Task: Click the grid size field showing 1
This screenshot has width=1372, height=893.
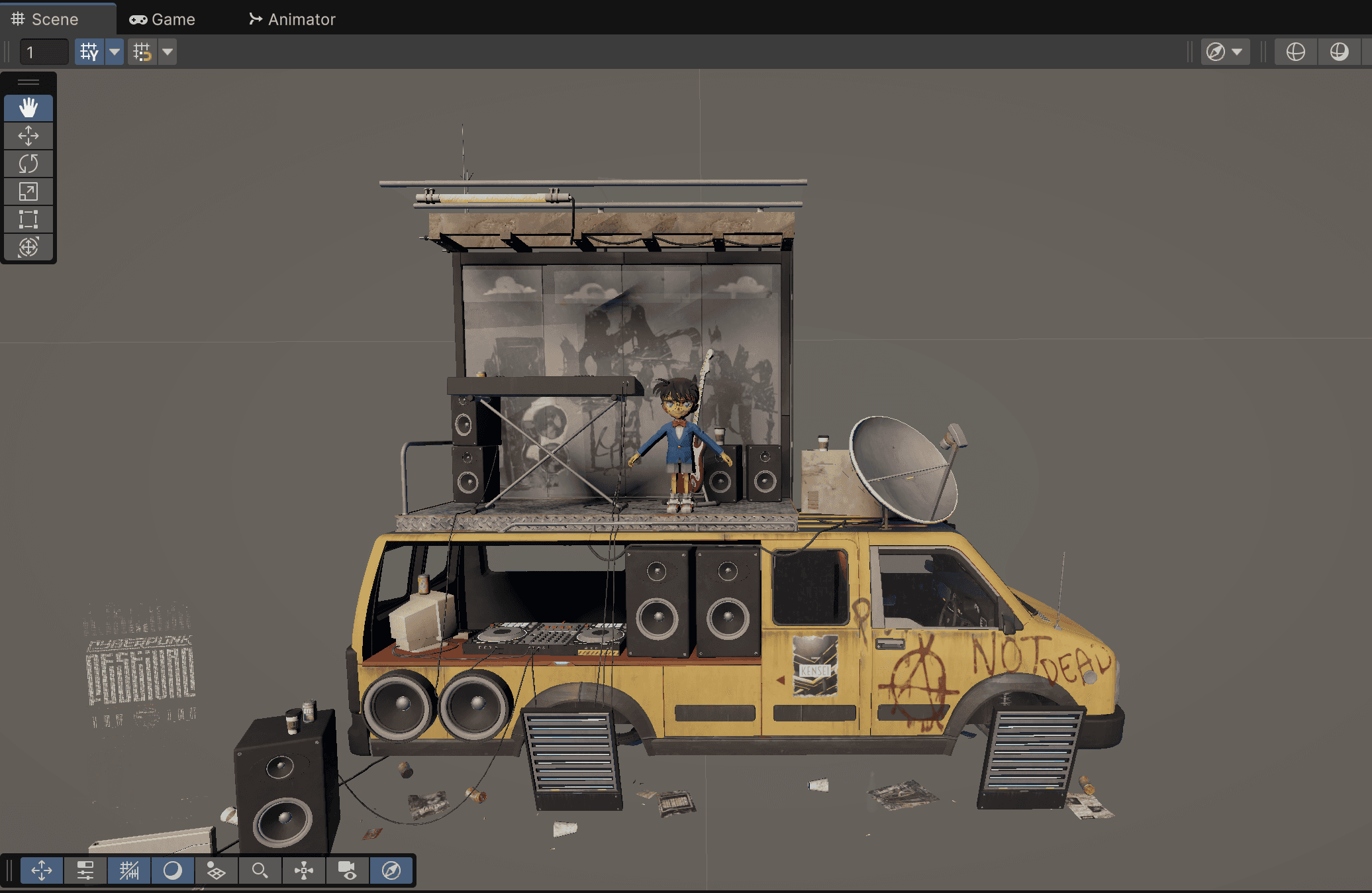Action: coord(44,52)
